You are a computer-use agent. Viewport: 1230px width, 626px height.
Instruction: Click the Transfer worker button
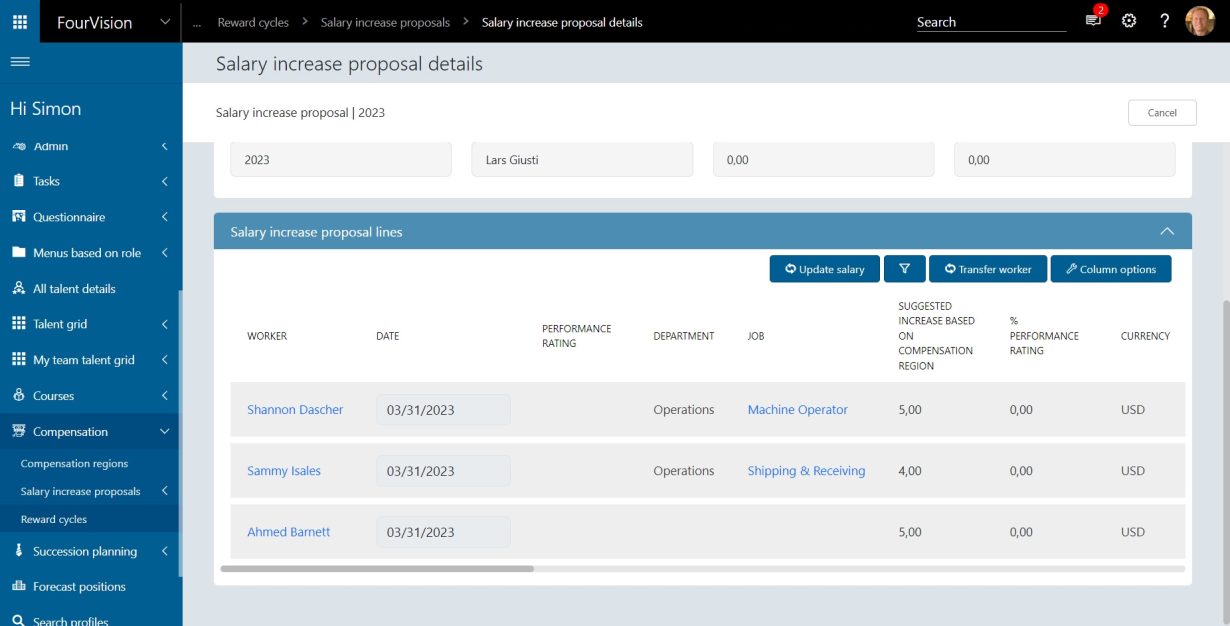pyautogui.click(x=988, y=268)
